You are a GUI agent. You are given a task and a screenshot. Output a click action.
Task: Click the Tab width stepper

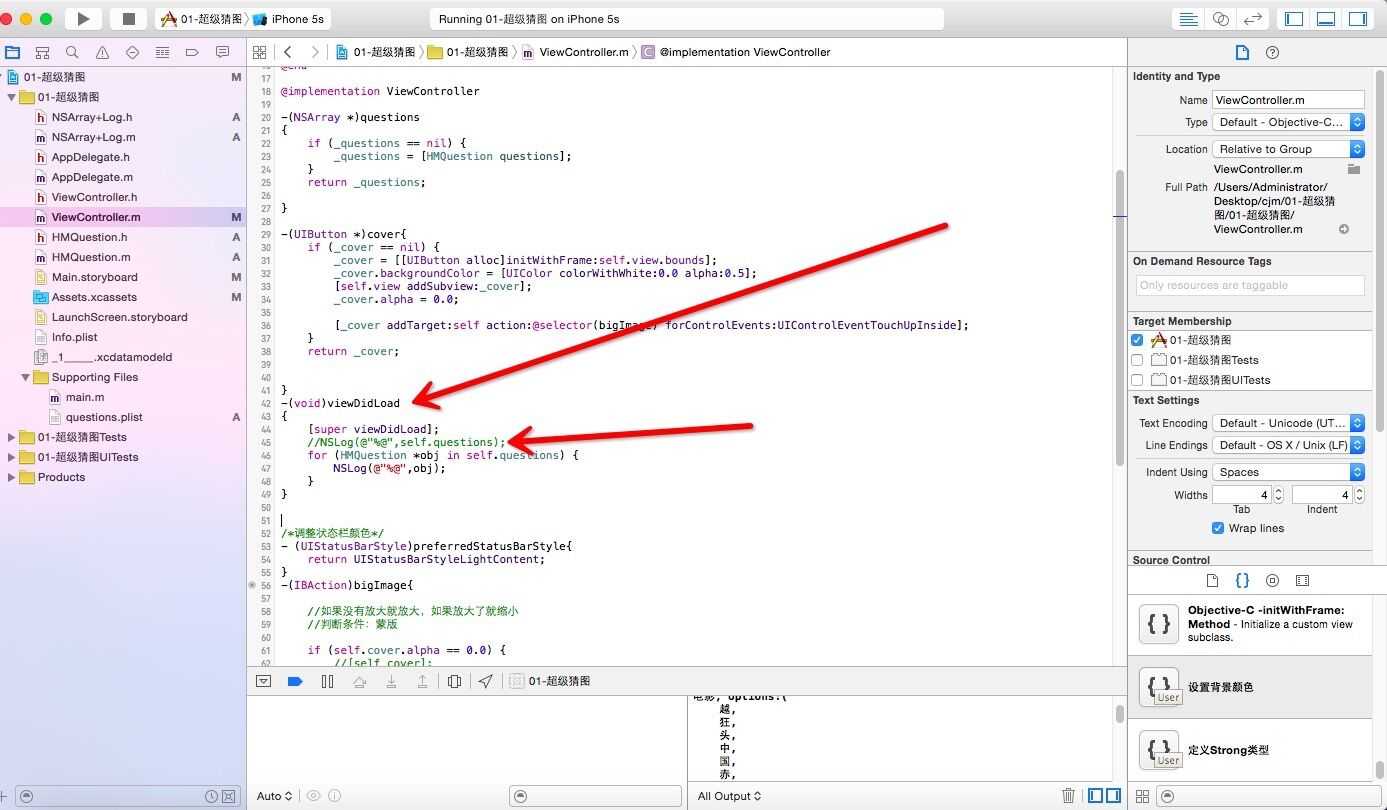click(x=1278, y=495)
